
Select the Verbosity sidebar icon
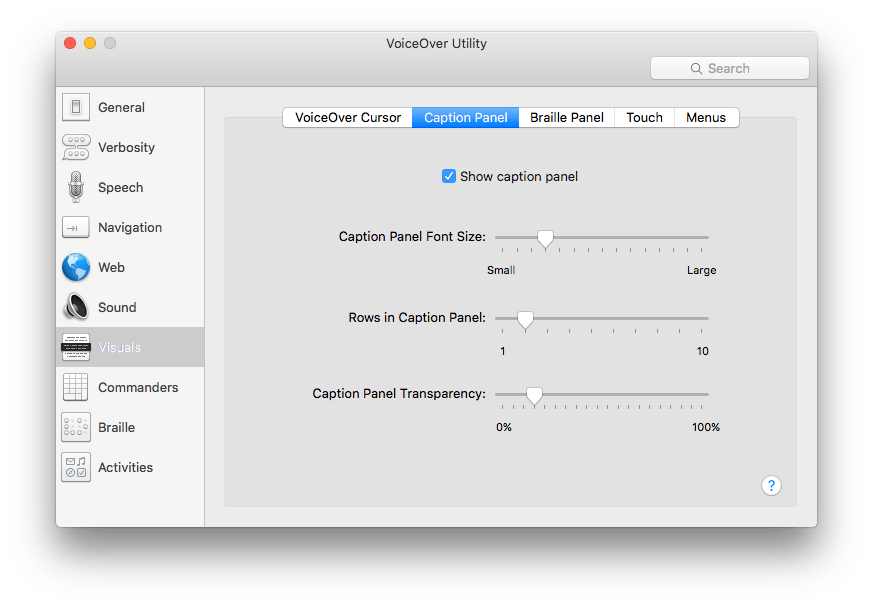point(126,147)
